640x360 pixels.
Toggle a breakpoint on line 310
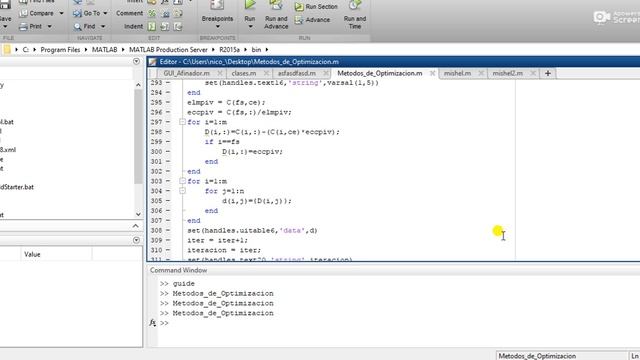tap(168, 250)
